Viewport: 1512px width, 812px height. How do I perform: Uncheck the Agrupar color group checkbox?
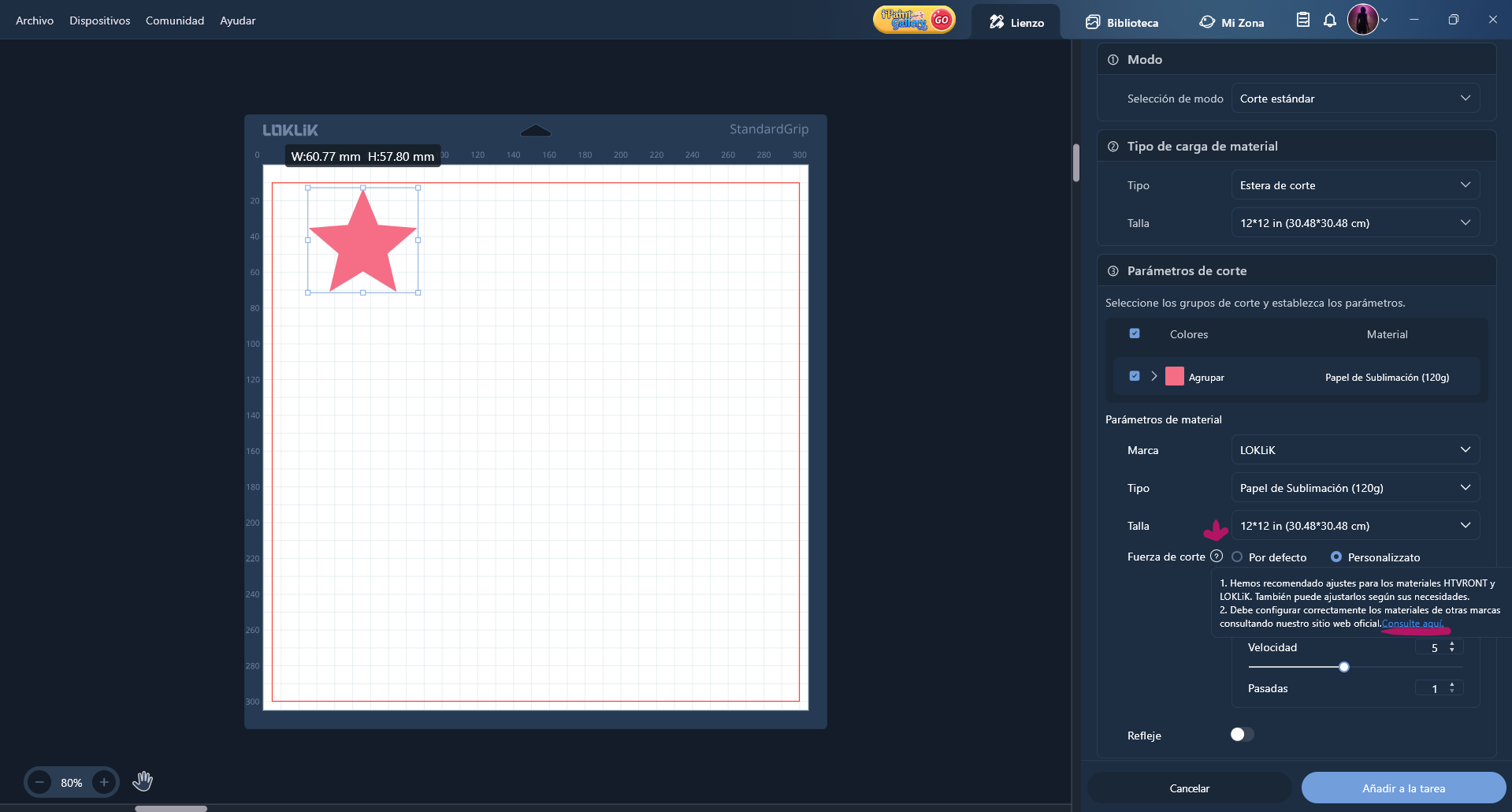pos(1135,376)
